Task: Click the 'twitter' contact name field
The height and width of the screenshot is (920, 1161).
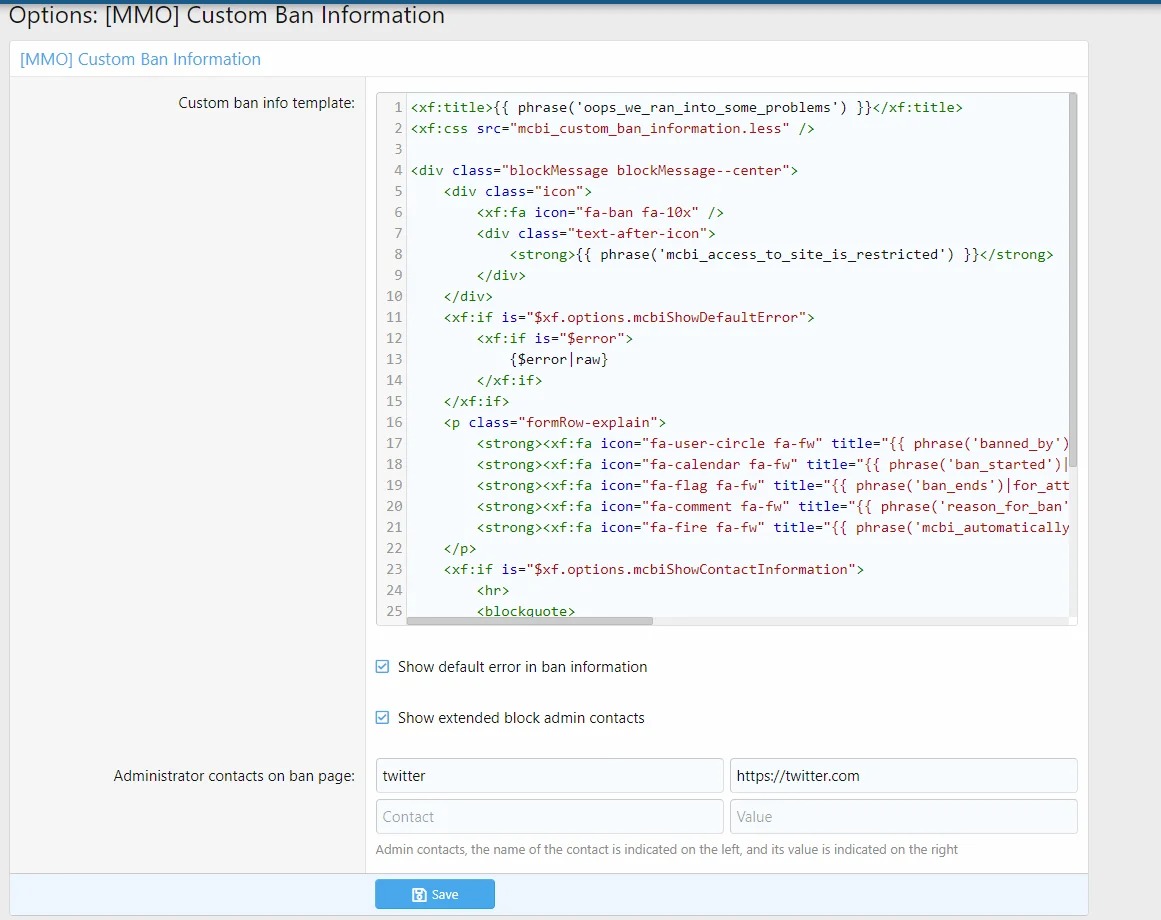Action: tap(549, 775)
